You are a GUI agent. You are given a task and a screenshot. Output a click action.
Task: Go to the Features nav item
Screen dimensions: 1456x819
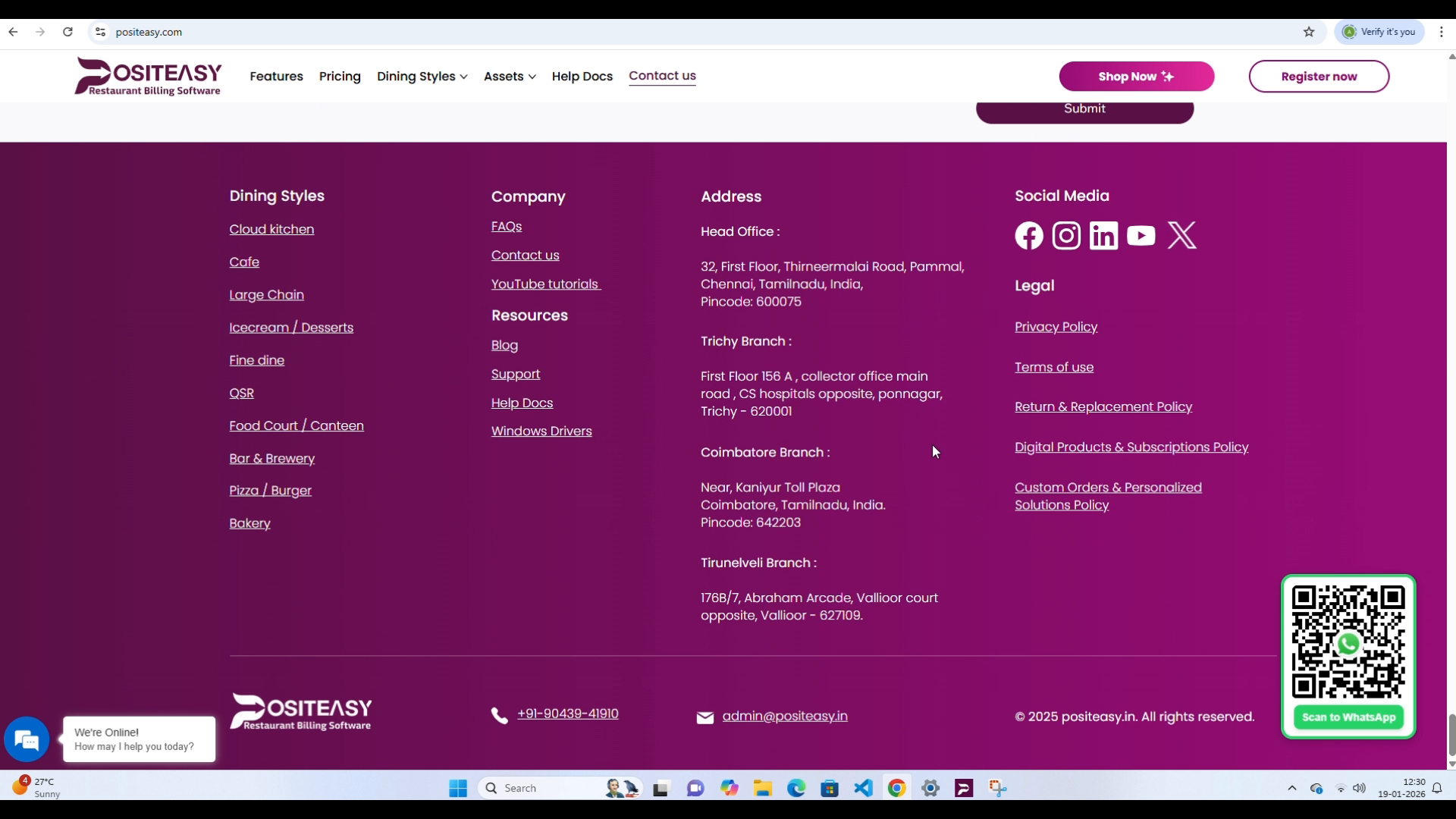[x=276, y=77]
